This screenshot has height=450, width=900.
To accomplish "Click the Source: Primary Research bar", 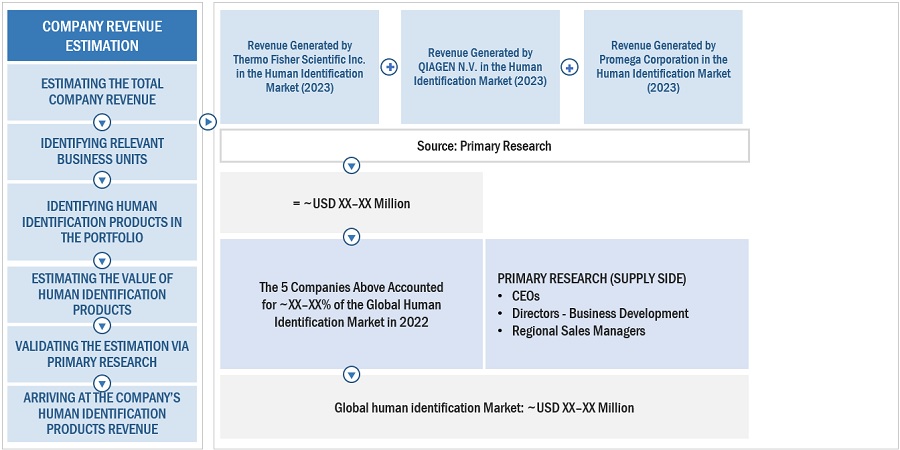I will click(484, 146).
